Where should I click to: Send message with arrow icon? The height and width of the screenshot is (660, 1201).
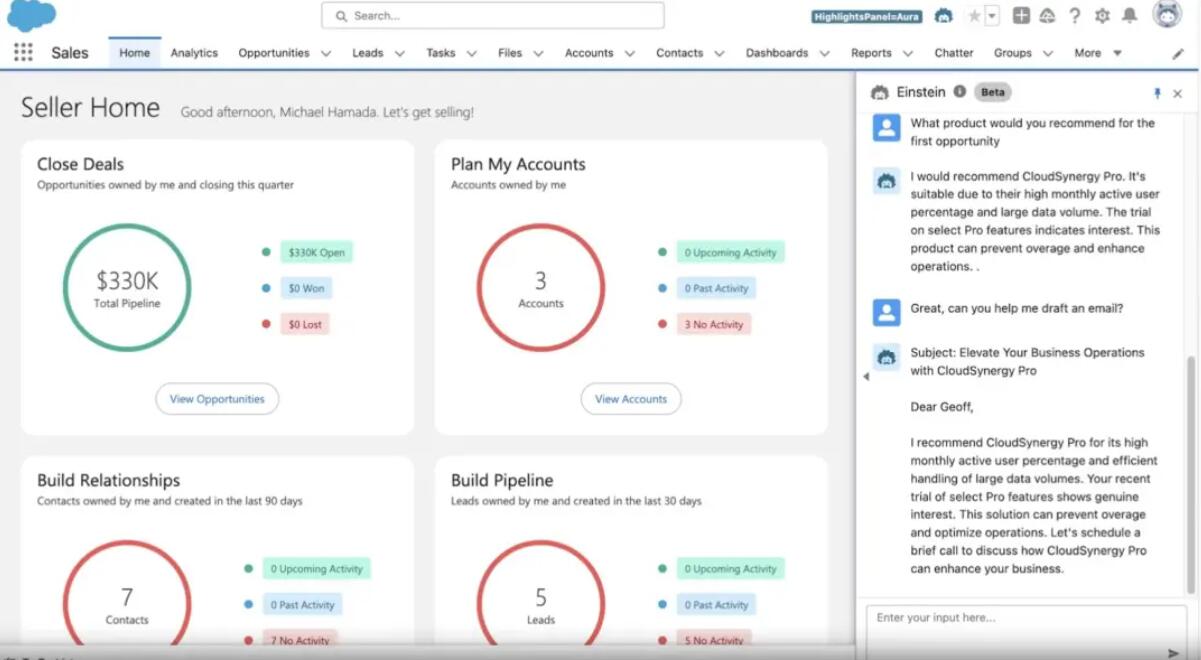click(1173, 652)
